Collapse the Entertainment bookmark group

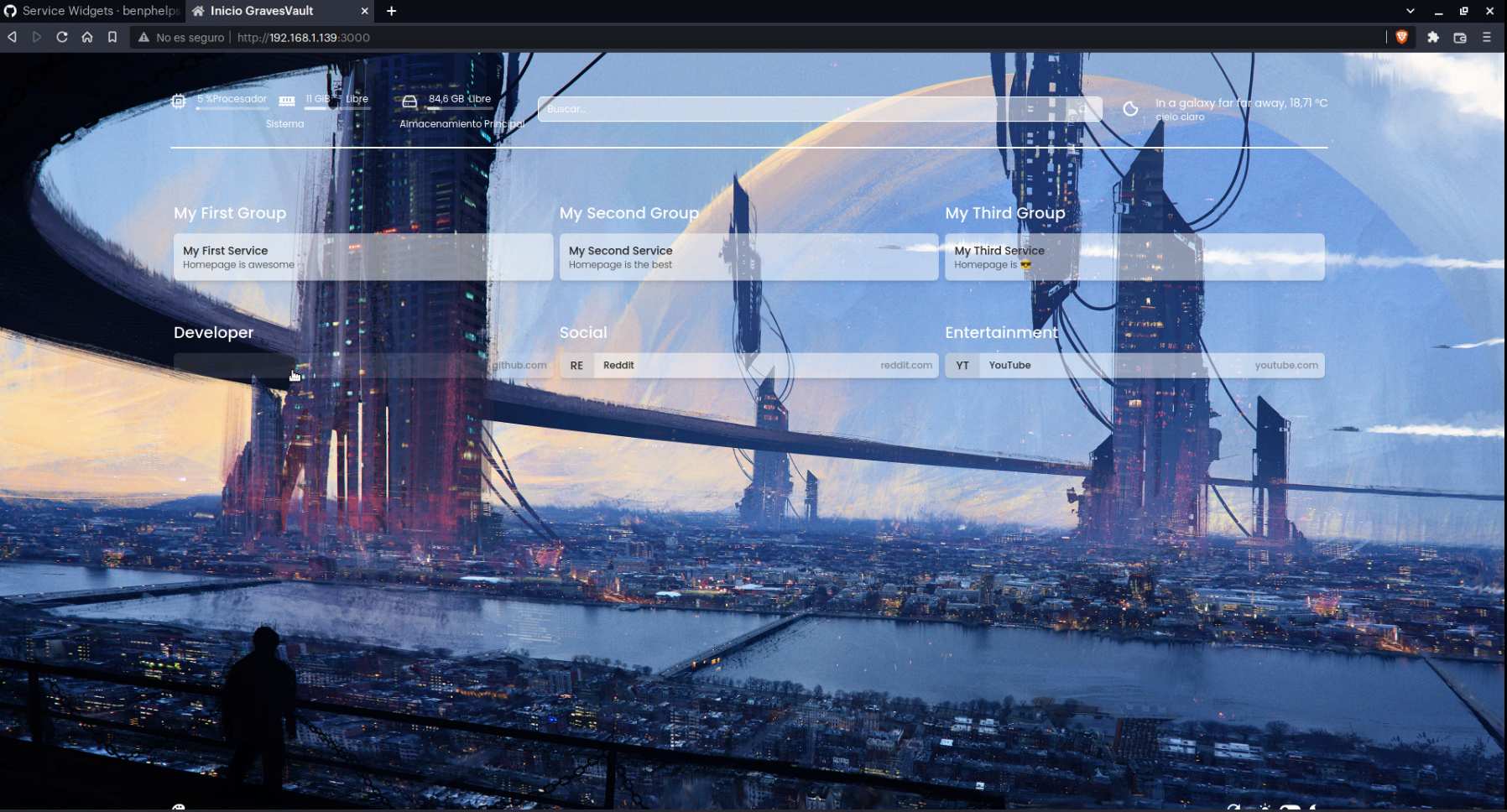point(1002,332)
